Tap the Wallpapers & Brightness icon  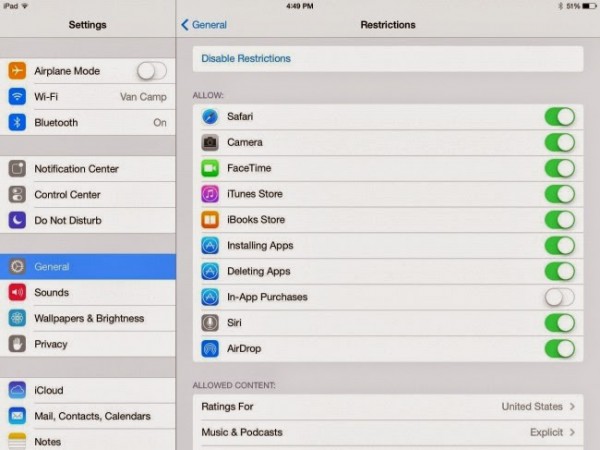click(x=17, y=318)
